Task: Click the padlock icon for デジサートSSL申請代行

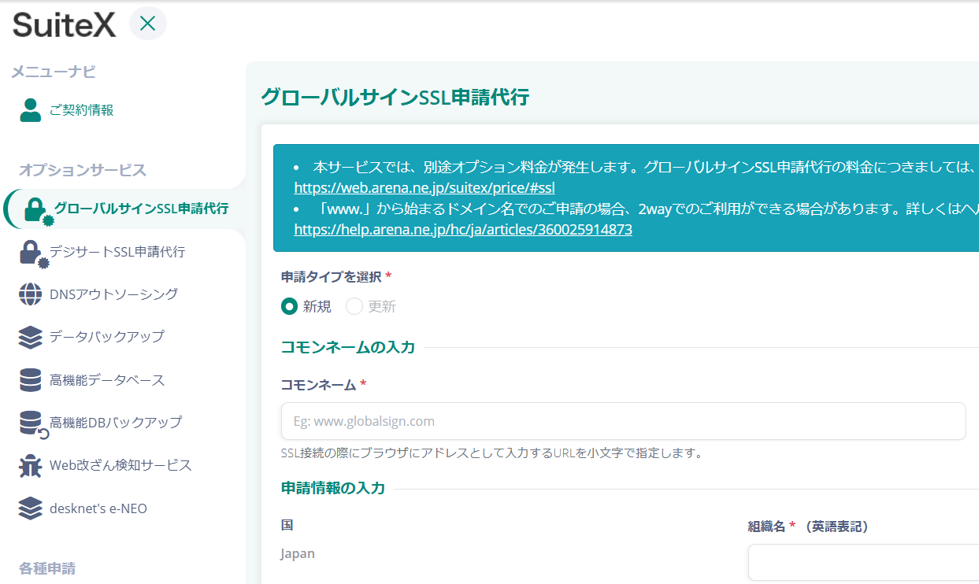Action: point(32,254)
